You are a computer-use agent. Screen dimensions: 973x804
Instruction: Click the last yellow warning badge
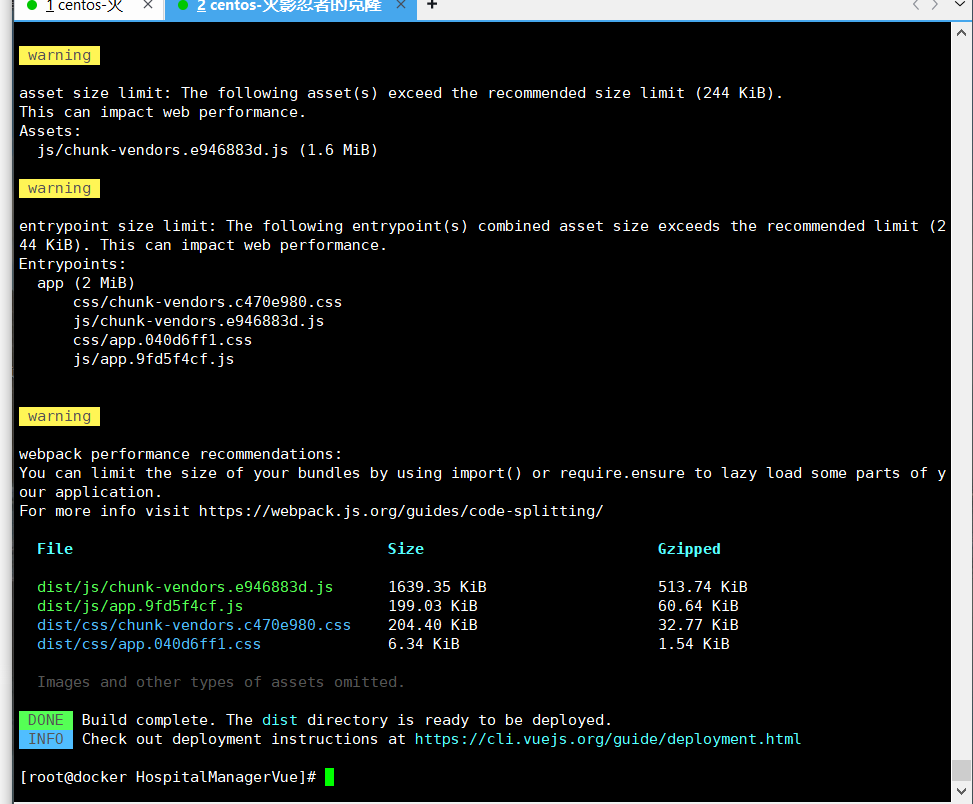58,416
